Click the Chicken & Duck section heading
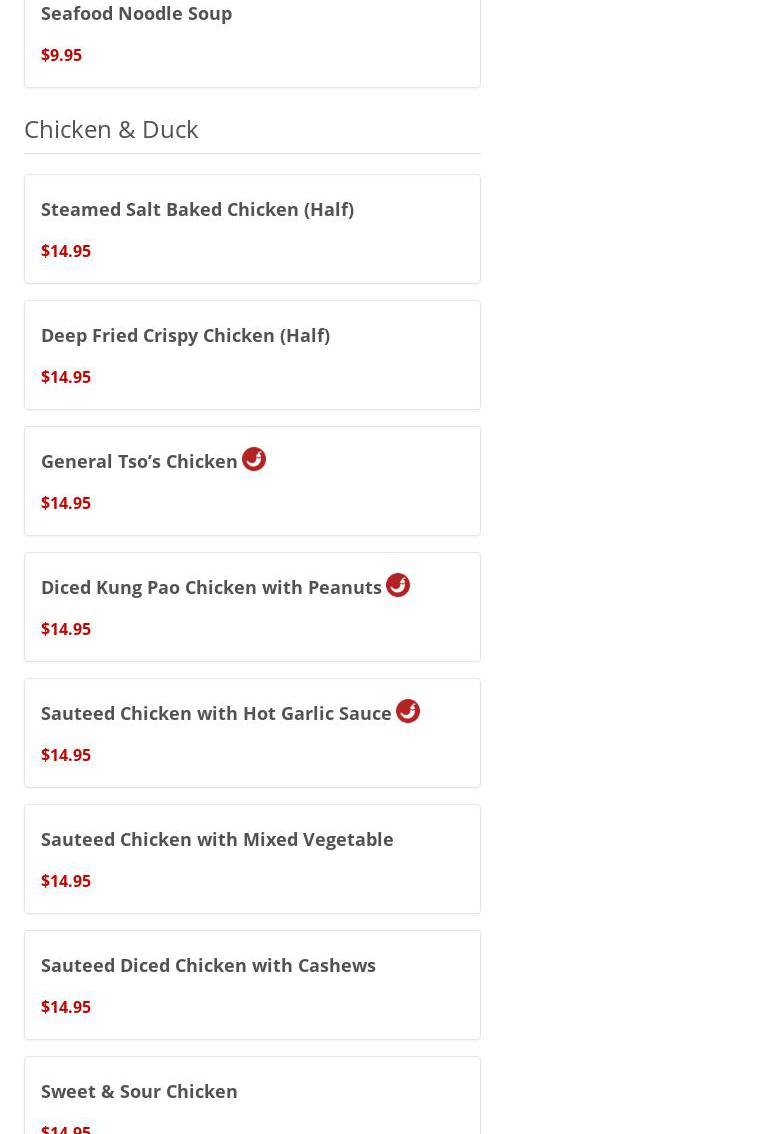Screen dimensions: 770x1134 (111, 129)
